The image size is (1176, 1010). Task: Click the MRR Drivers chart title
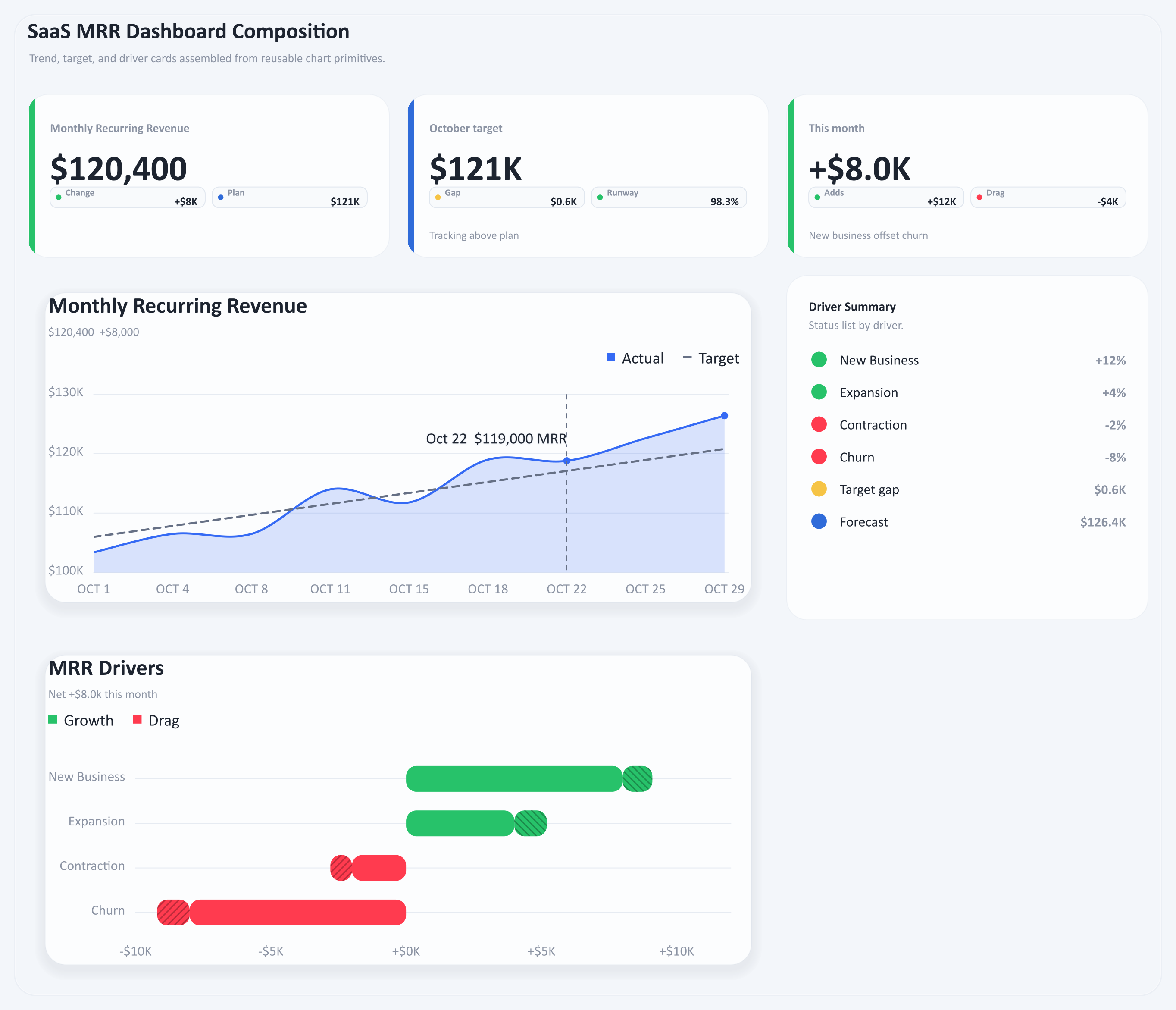[x=106, y=668]
